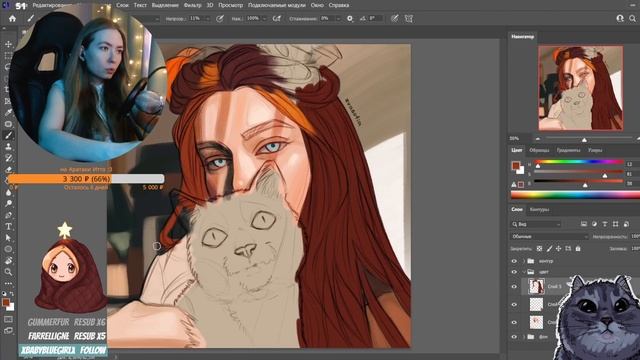Expand the контур group
Image resolution: width=640 pixels, height=360 pixels.
(x=524, y=261)
